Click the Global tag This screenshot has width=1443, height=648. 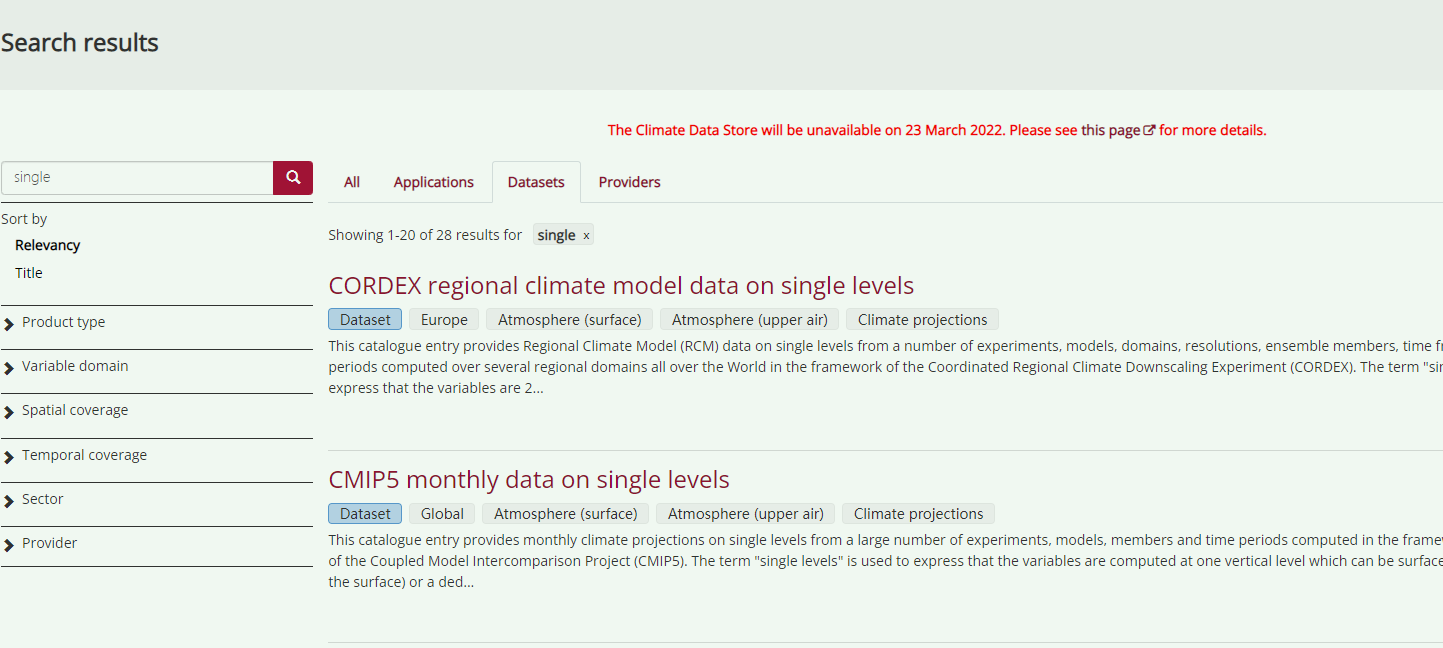click(x=442, y=514)
